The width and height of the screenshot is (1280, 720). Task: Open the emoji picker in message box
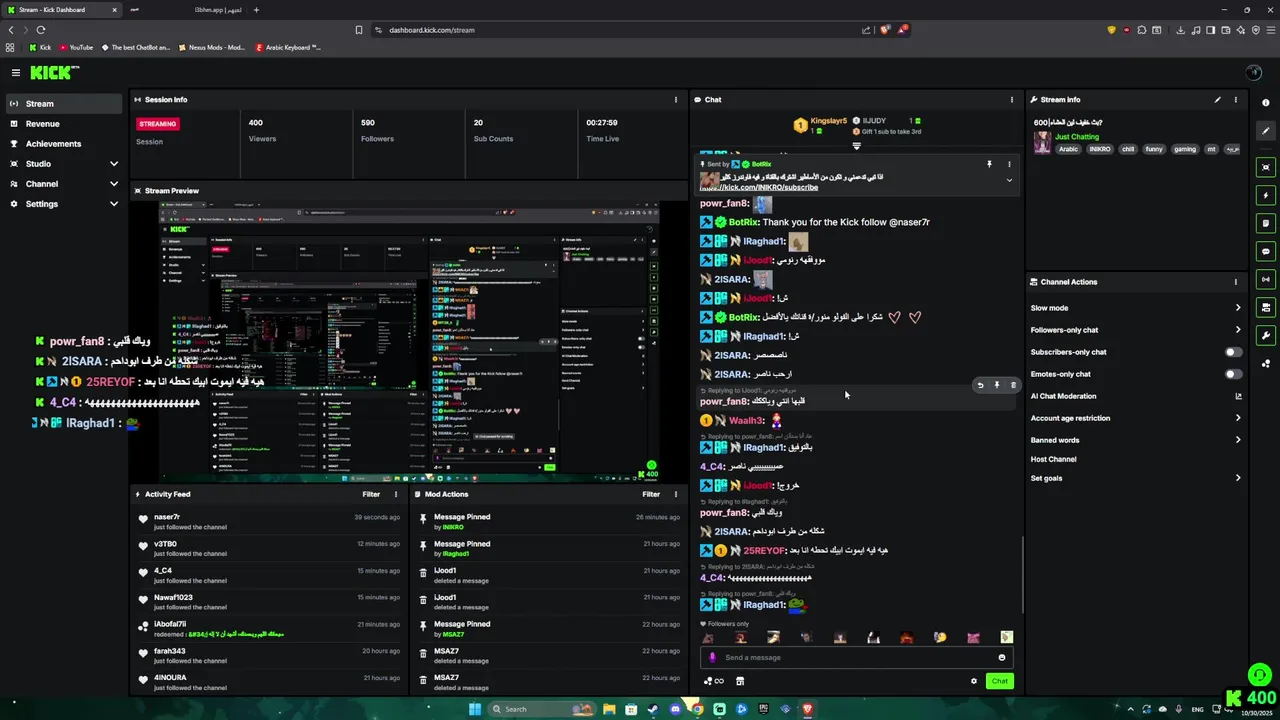point(1002,657)
